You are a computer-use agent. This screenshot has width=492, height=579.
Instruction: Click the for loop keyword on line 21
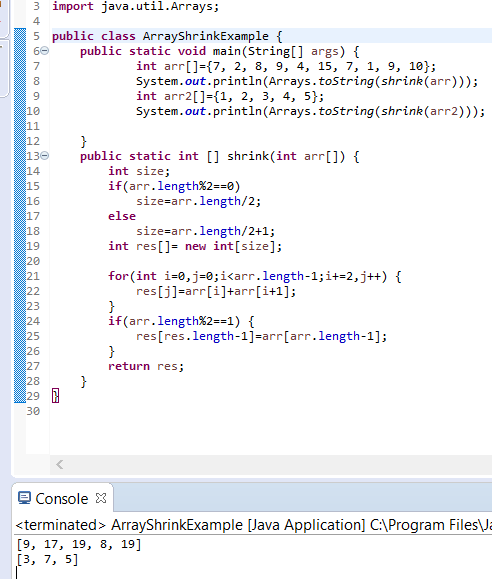pyautogui.click(x=118, y=276)
